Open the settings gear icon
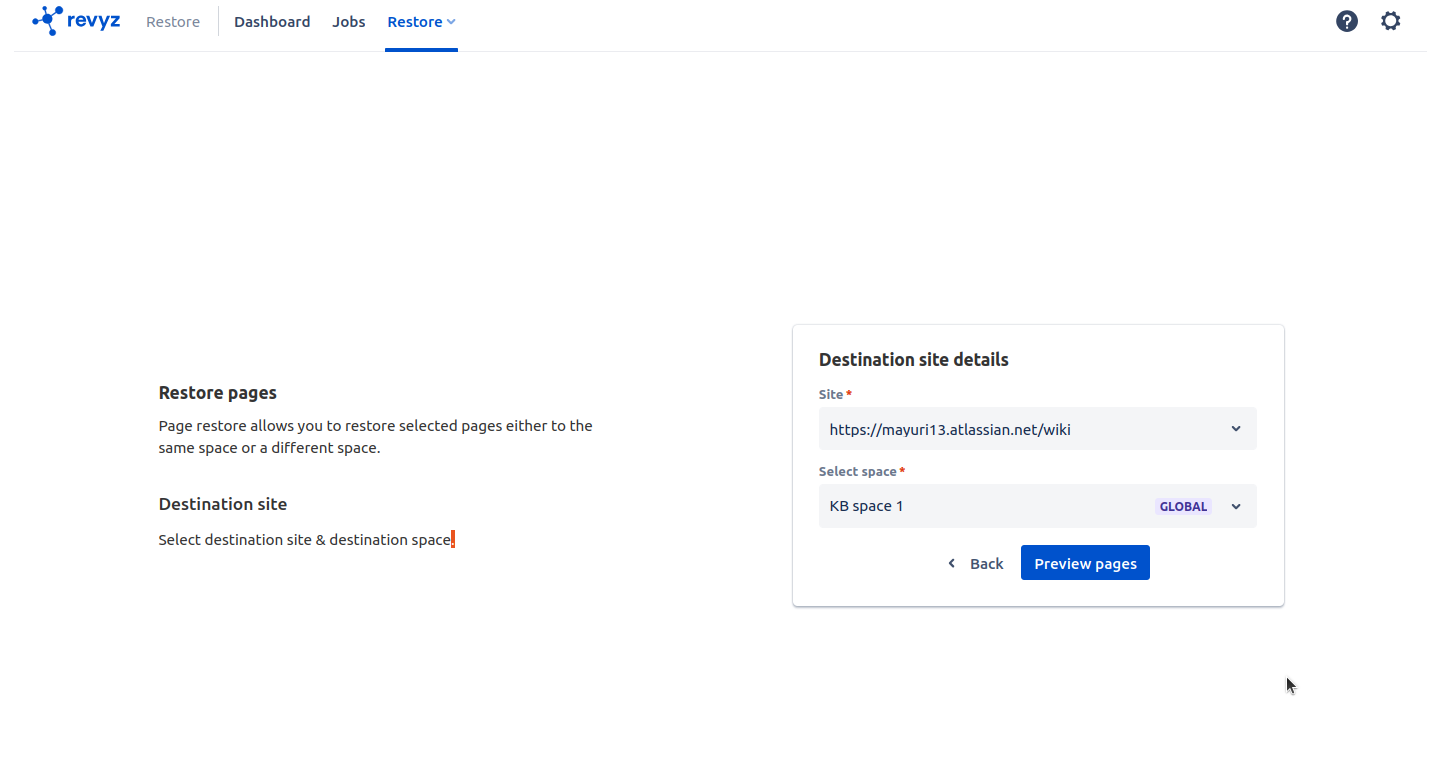 pyautogui.click(x=1390, y=21)
